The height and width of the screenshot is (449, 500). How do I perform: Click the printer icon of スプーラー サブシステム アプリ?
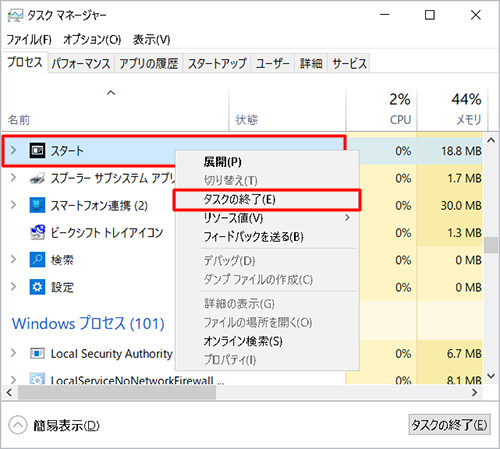tap(37, 178)
